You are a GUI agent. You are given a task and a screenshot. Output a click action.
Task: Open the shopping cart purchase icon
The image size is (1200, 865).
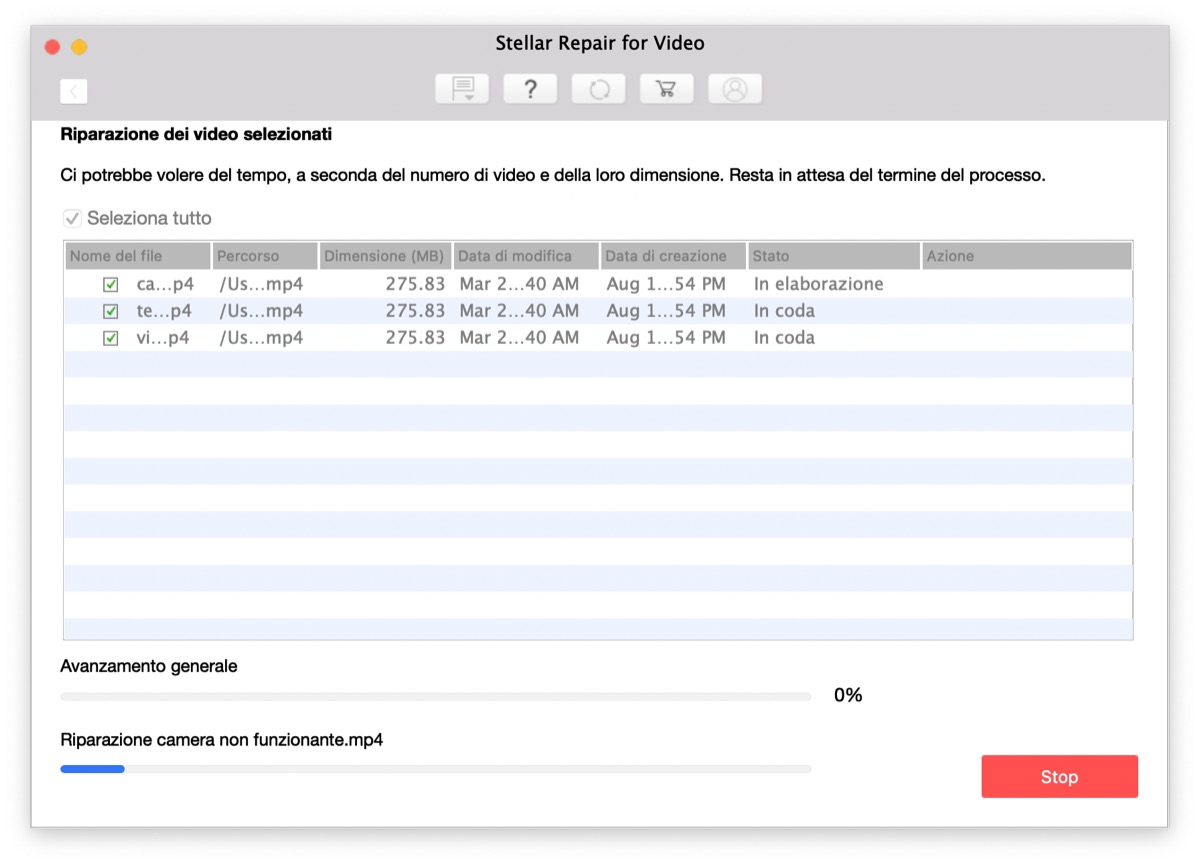(666, 88)
